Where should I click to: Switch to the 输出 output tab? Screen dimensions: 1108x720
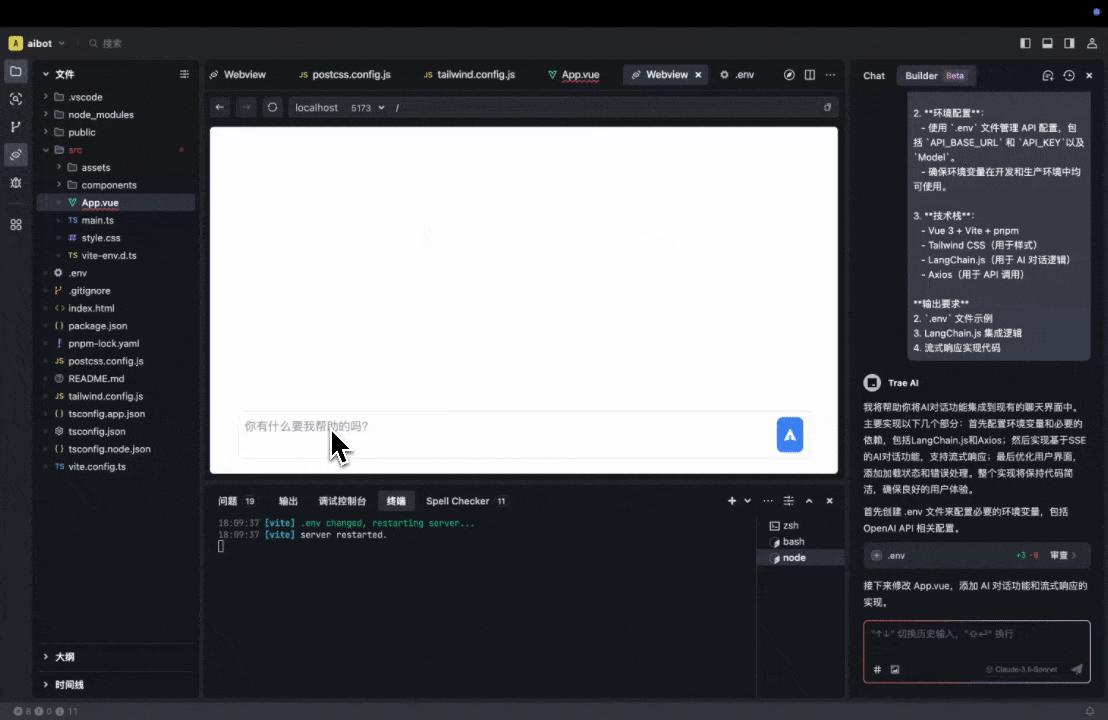coord(288,501)
